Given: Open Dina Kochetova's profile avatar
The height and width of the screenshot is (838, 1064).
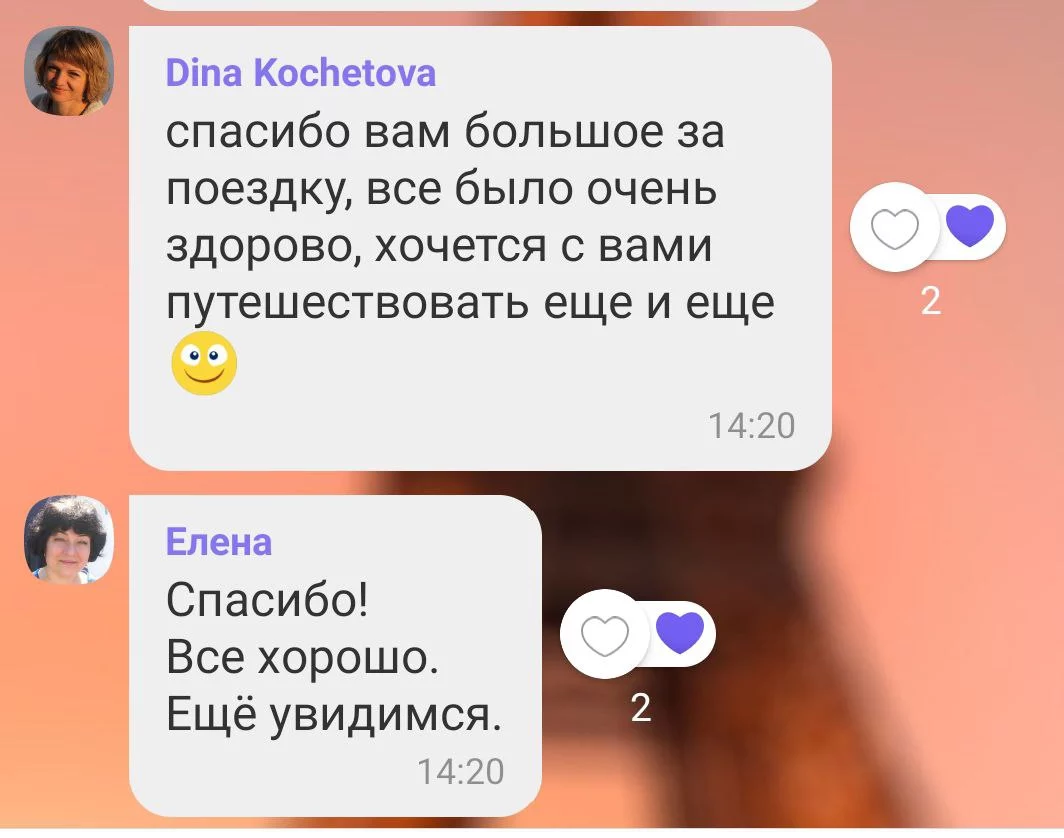Looking at the screenshot, I should [69, 71].
